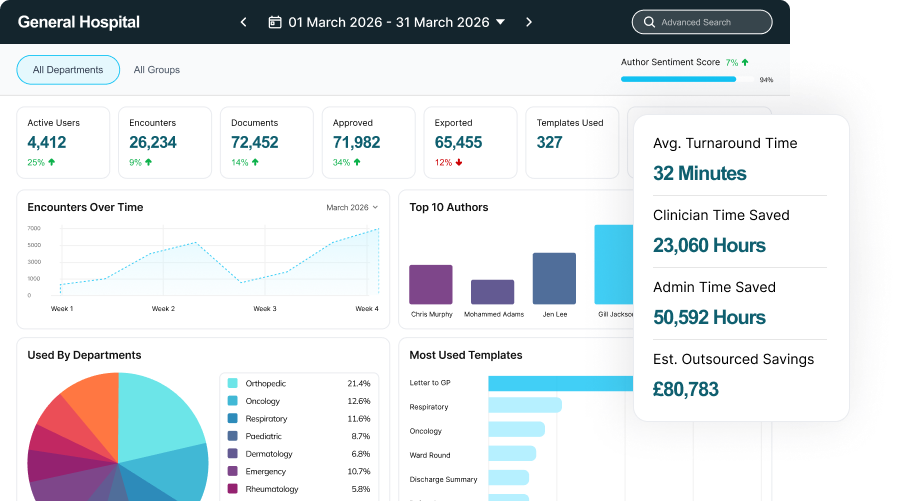Open the Templates Used stat card
Viewport: 904px width, 501px height.
tap(570, 142)
